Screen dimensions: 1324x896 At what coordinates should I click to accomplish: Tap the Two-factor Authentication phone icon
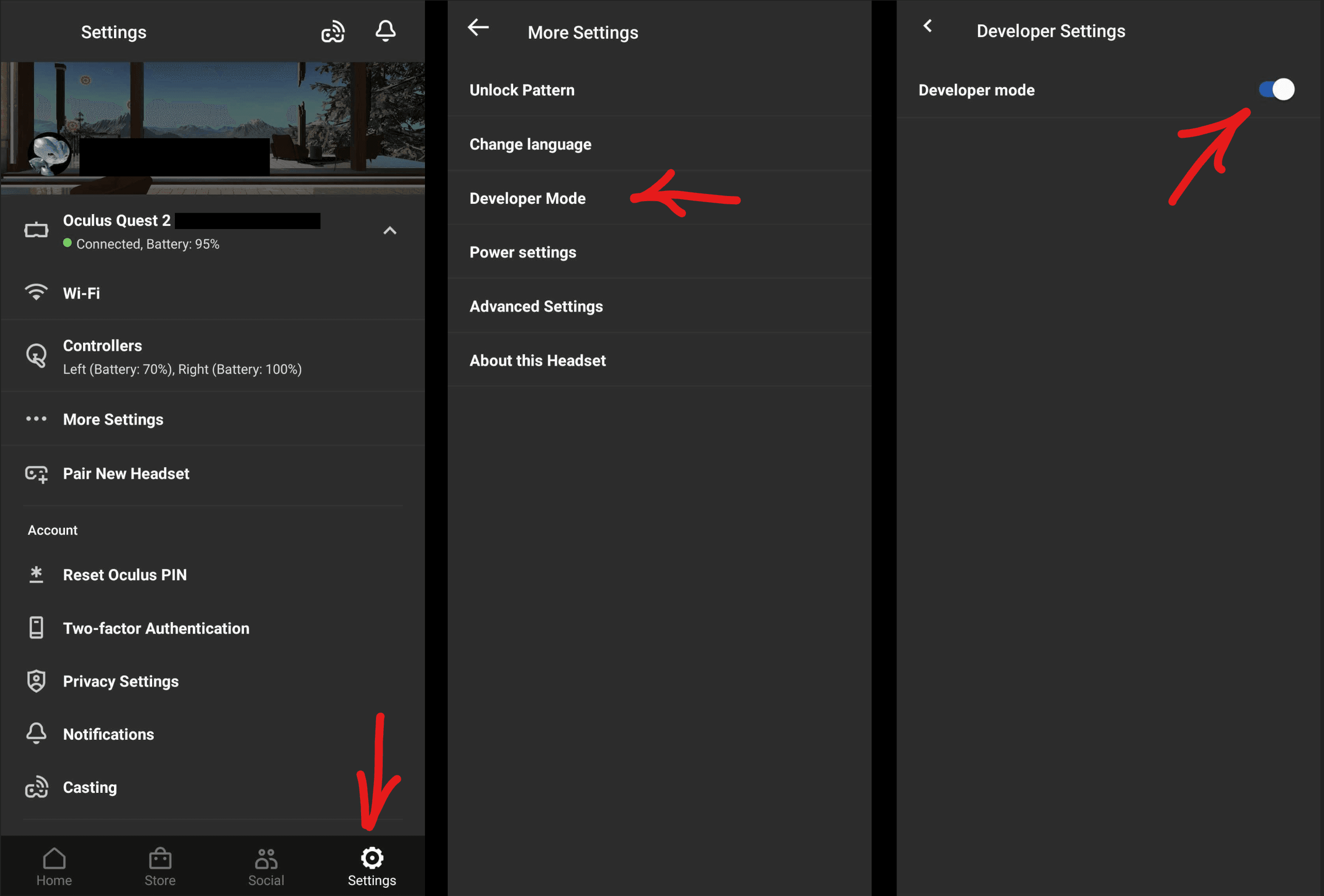(x=37, y=628)
